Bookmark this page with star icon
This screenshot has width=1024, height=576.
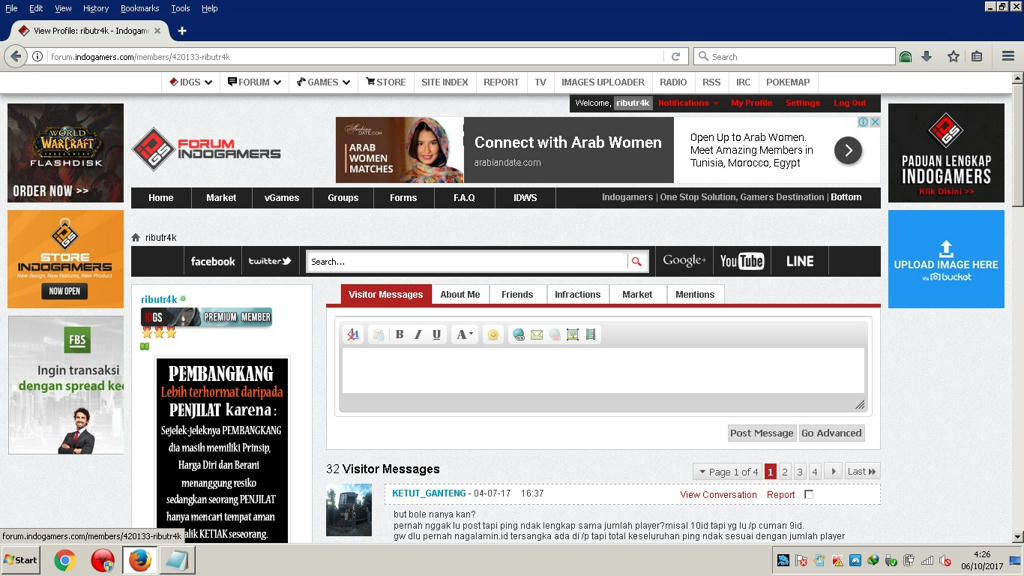click(x=953, y=57)
